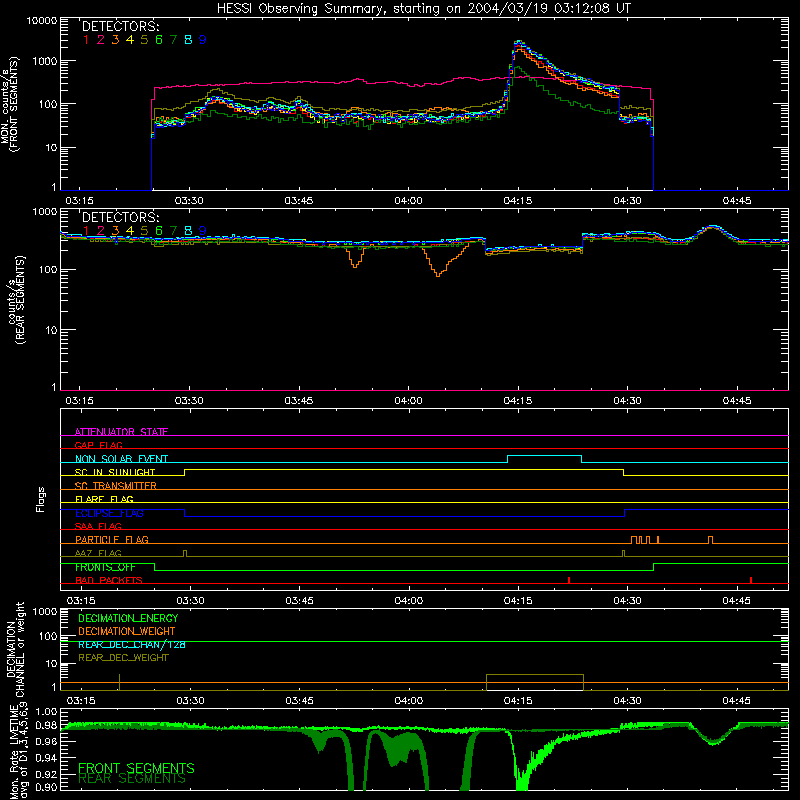Pick detector 9 in front segments legend
800x800 pixels.
coord(203,40)
